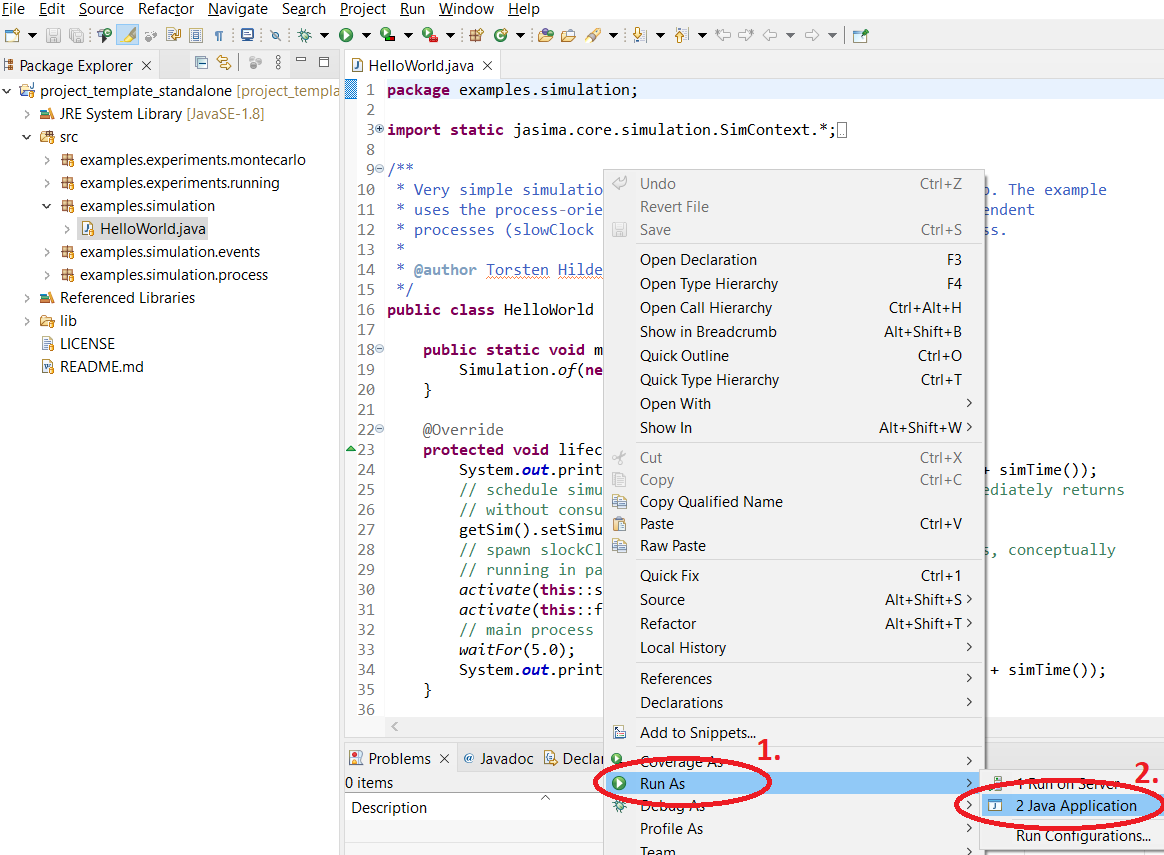
Task: Select '2 Java Application' from submenu
Action: pyautogui.click(x=1076, y=806)
